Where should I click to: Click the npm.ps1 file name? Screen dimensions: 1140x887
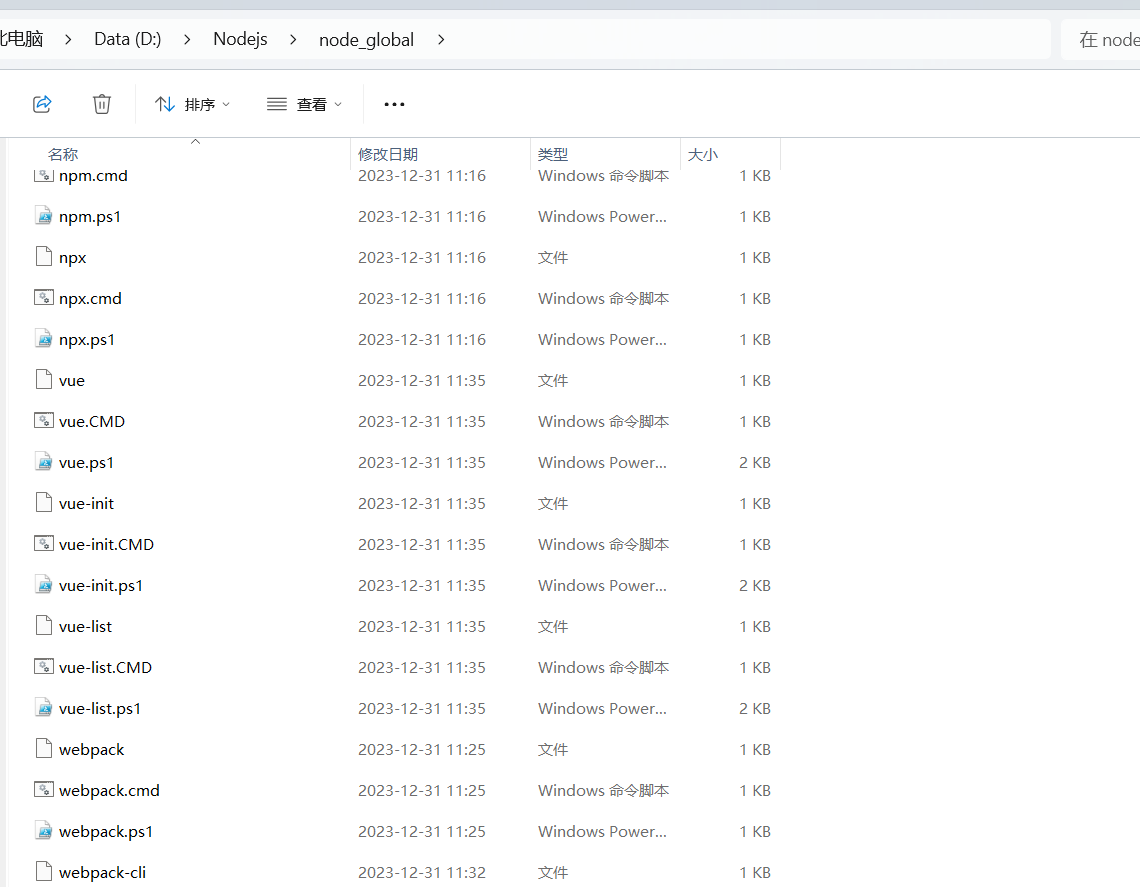coord(90,217)
